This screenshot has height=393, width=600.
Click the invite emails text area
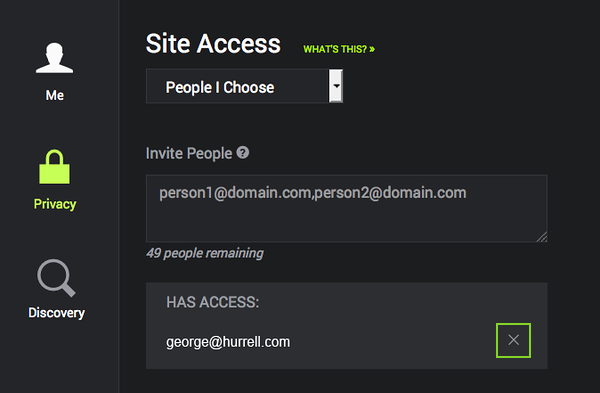click(346, 209)
